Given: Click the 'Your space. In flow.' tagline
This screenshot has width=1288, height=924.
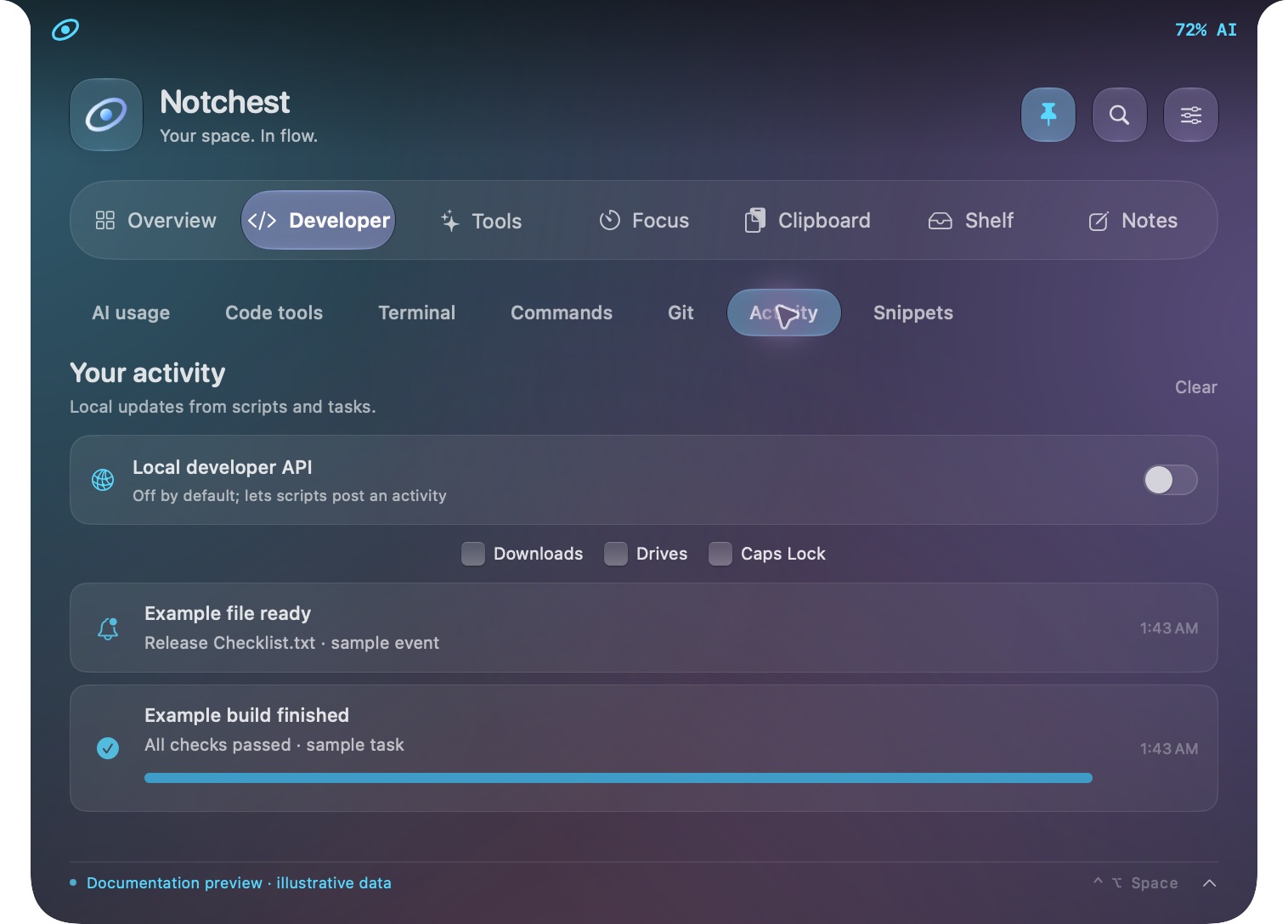Looking at the screenshot, I should click(x=239, y=136).
